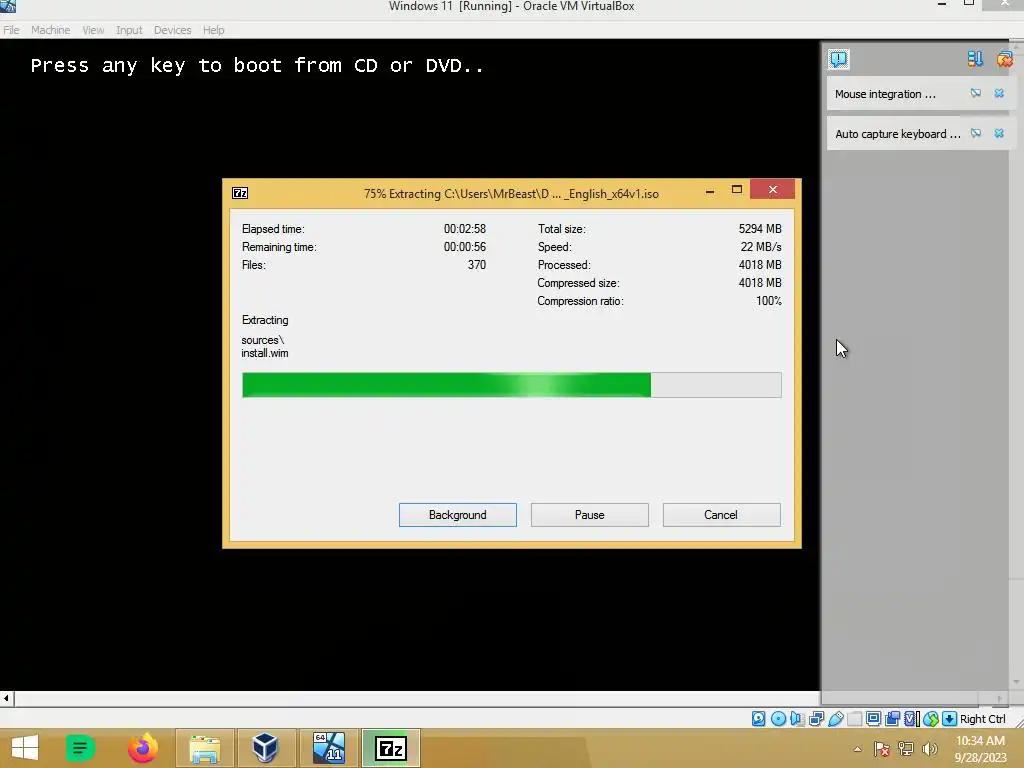This screenshot has height=768, width=1024.
Task: Click the 370 files count value
Action: [x=477, y=264]
